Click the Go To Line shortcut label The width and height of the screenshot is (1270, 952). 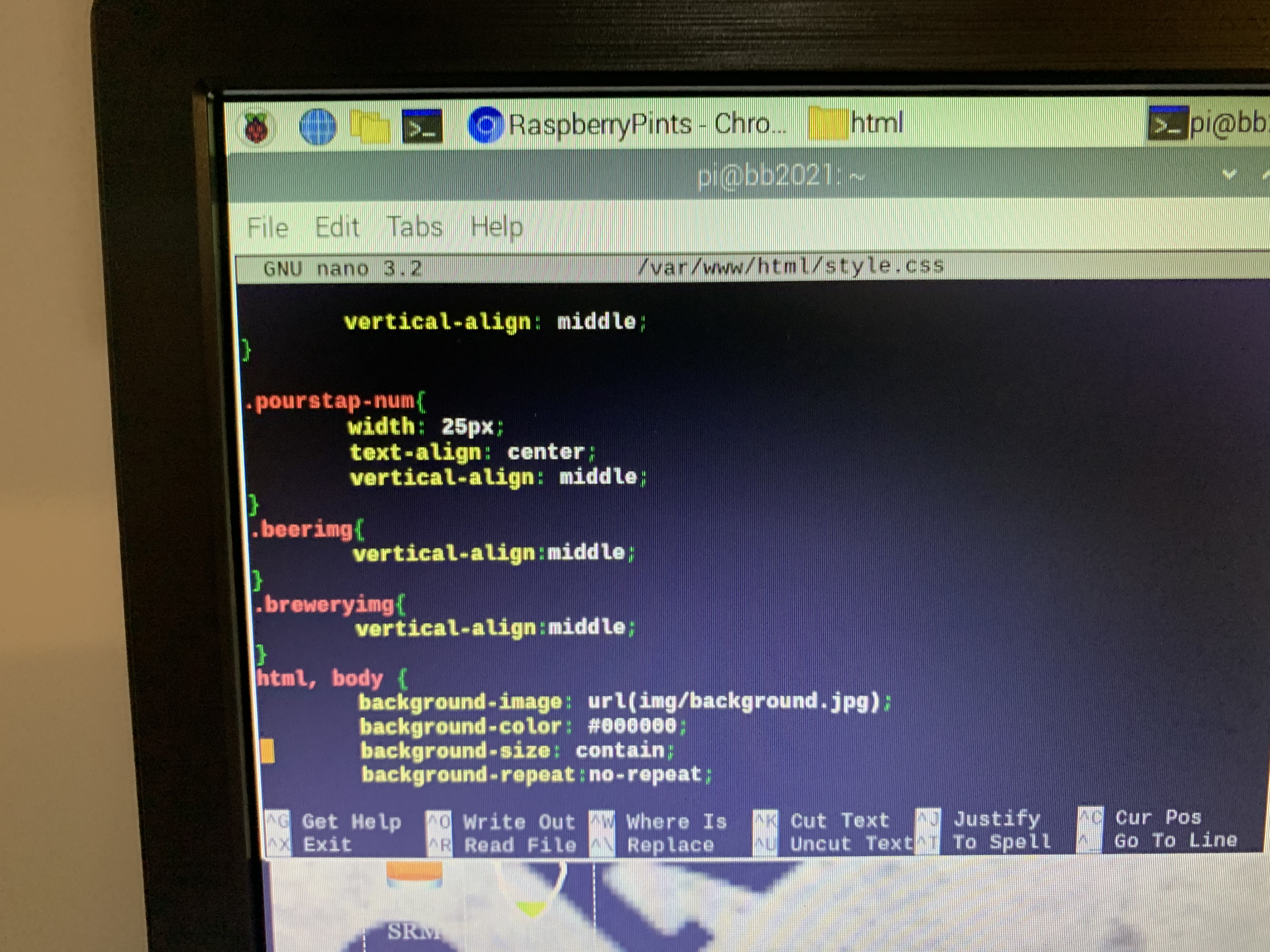pyautogui.click(x=1176, y=841)
